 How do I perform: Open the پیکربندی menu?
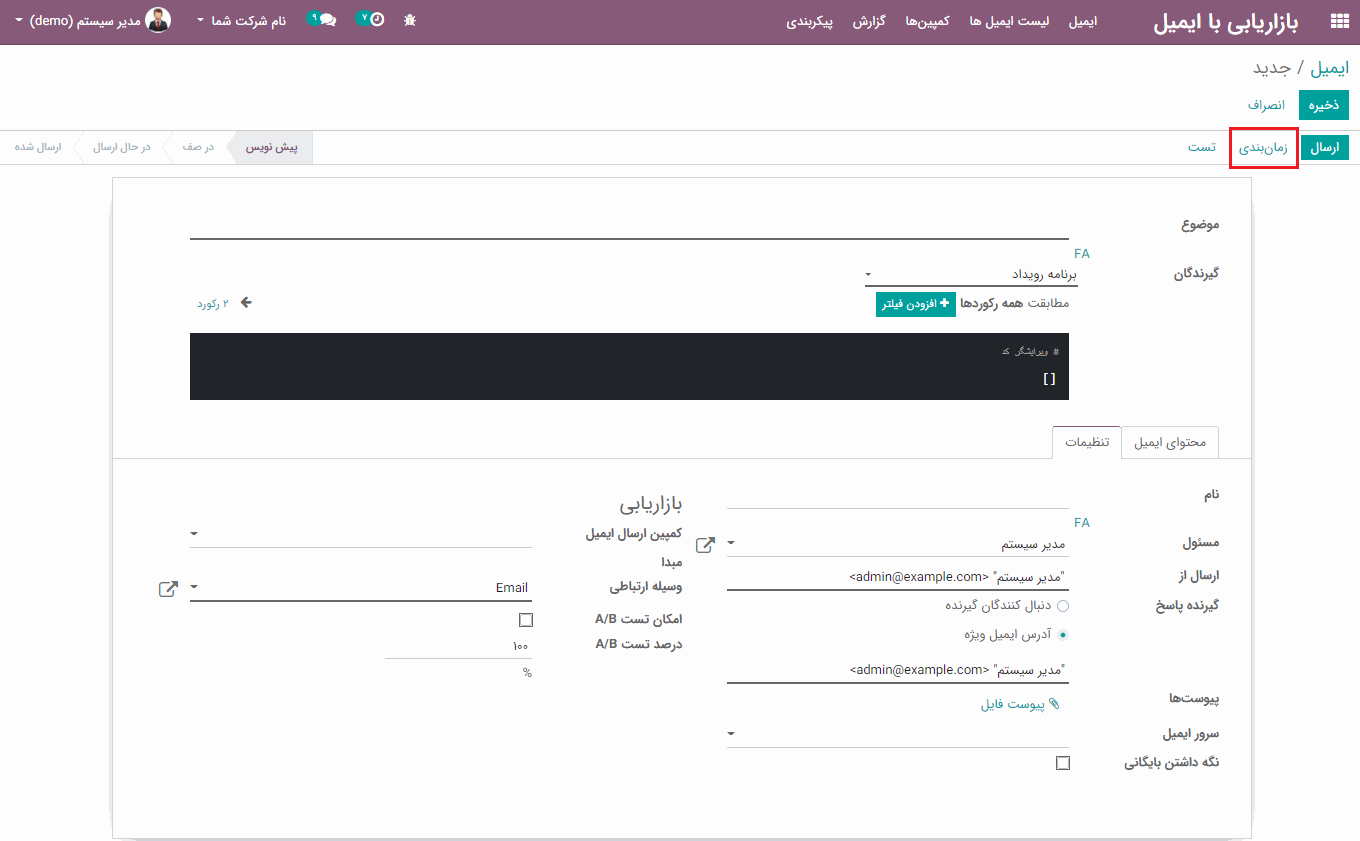tap(810, 21)
